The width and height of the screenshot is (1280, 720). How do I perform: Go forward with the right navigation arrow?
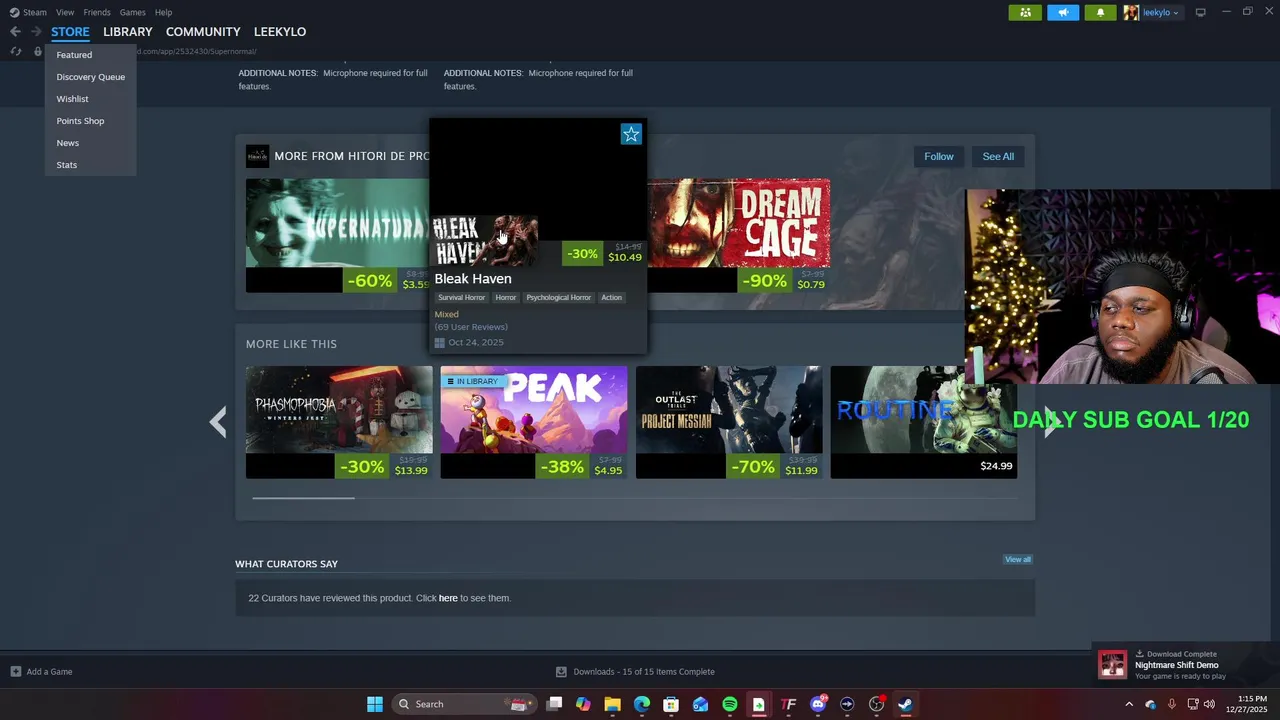[36, 32]
